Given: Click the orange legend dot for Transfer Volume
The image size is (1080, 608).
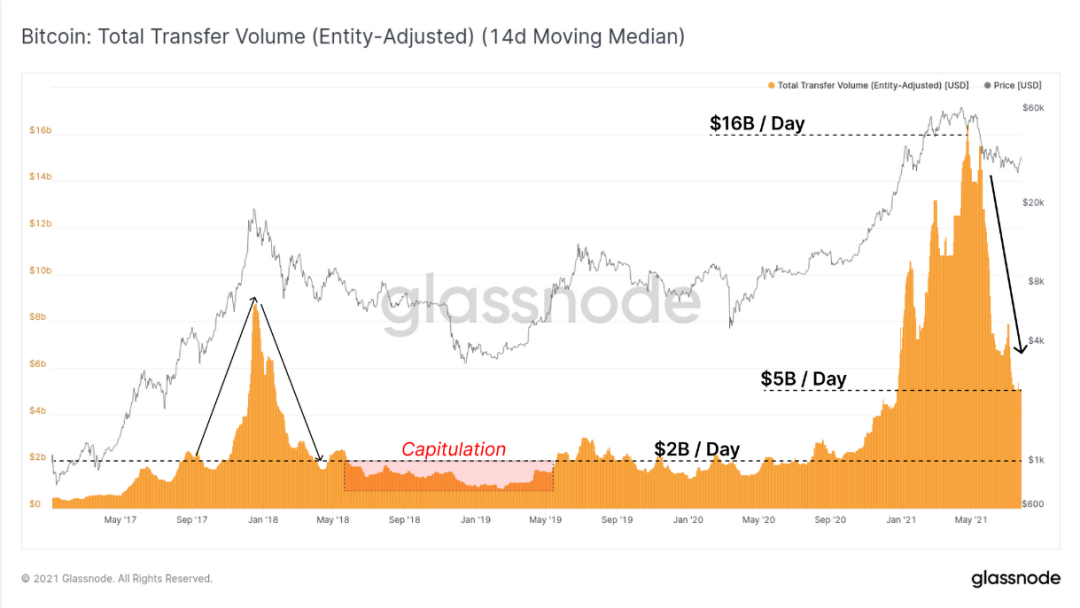Looking at the screenshot, I should click(771, 85).
